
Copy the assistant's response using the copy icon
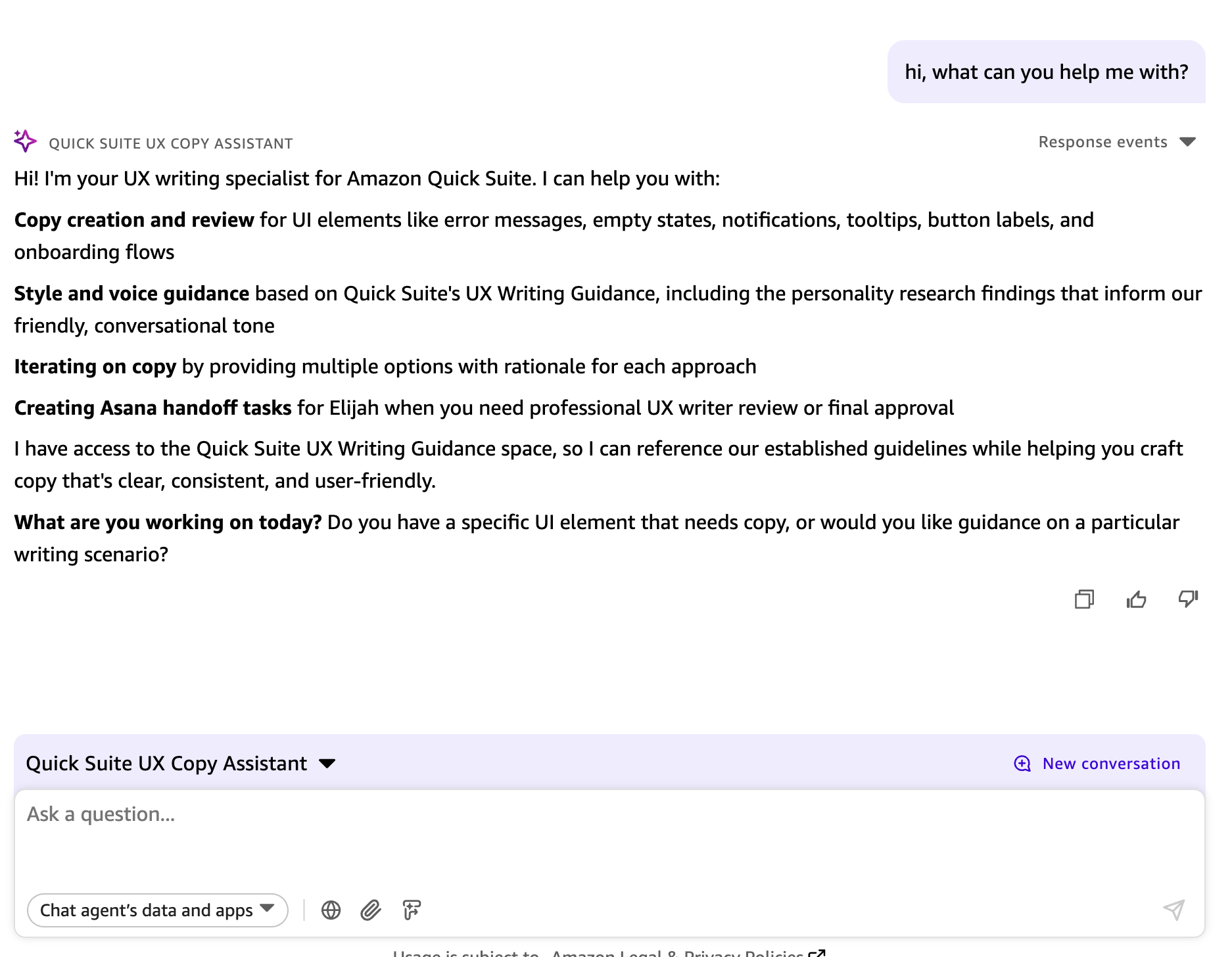click(x=1083, y=599)
